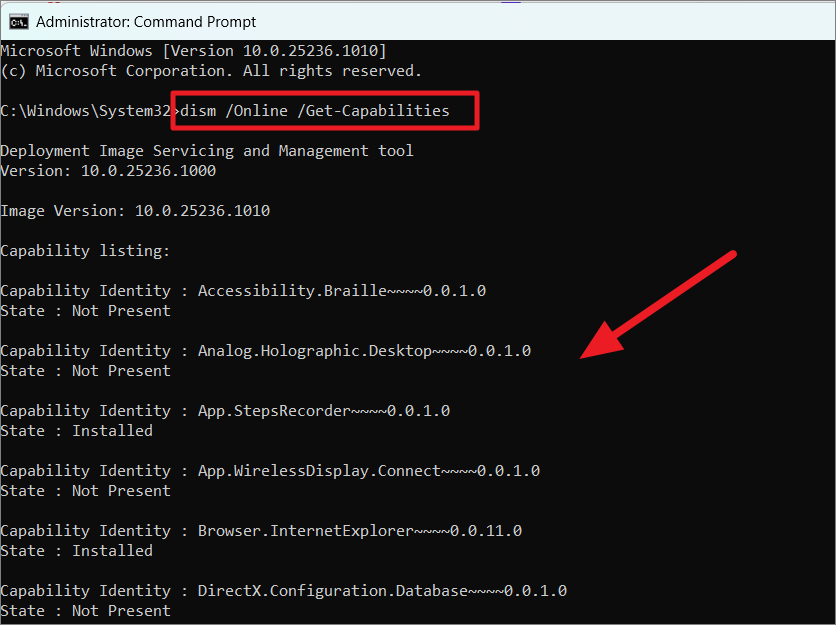This screenshot has height=625, width=836.
Task: Click the 'Administrator: Command Prompt' window title
Action: 146,21
